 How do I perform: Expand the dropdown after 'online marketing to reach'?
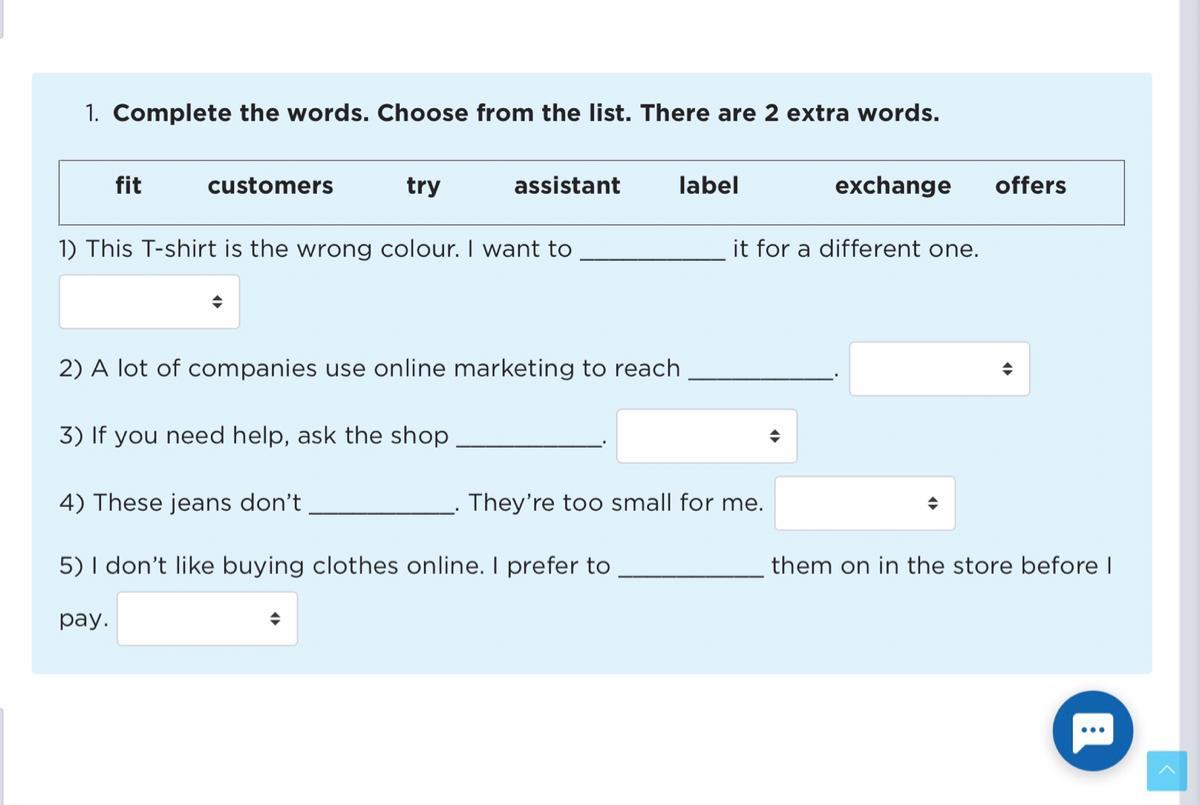(x=939, y=369)
